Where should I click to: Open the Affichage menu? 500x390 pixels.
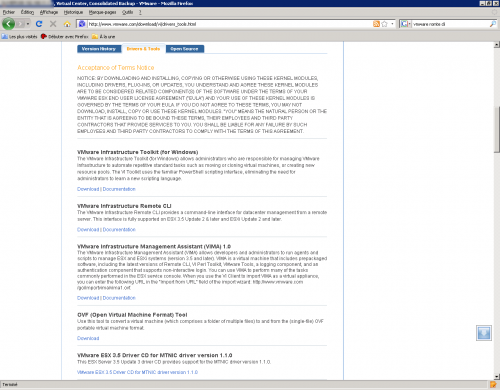(49, 12)
